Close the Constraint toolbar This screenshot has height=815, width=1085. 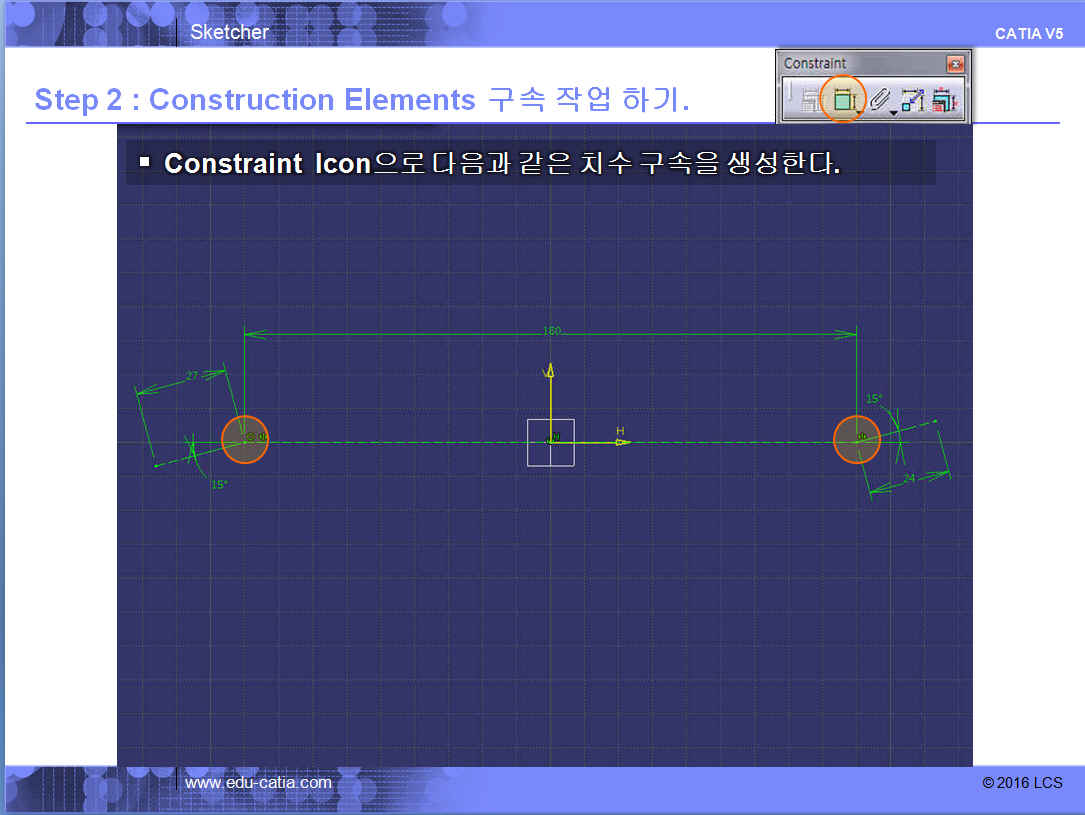tap(956, 64)
